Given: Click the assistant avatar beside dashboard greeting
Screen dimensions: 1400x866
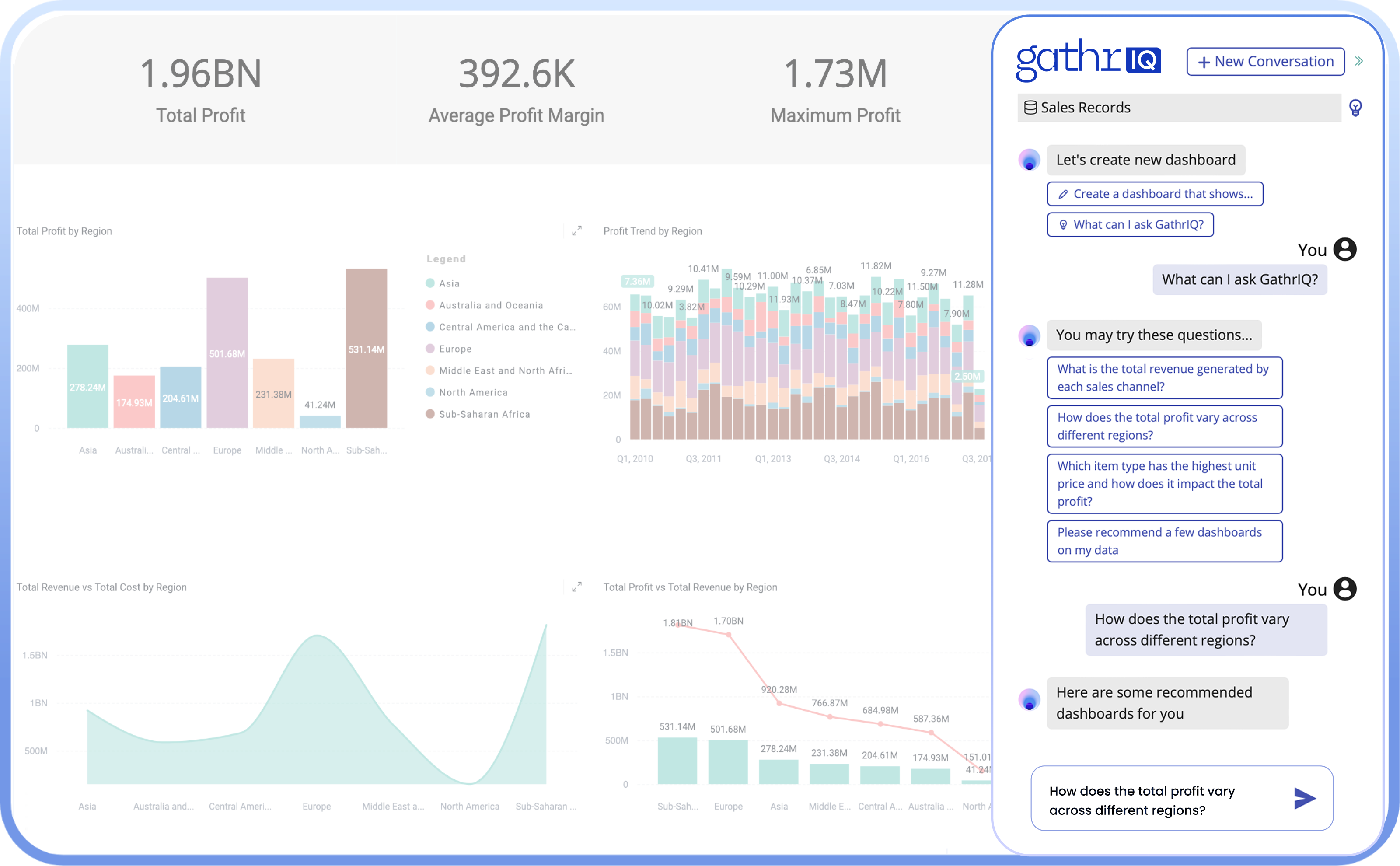Looking at the screenshot, I should coord(1029,161).
